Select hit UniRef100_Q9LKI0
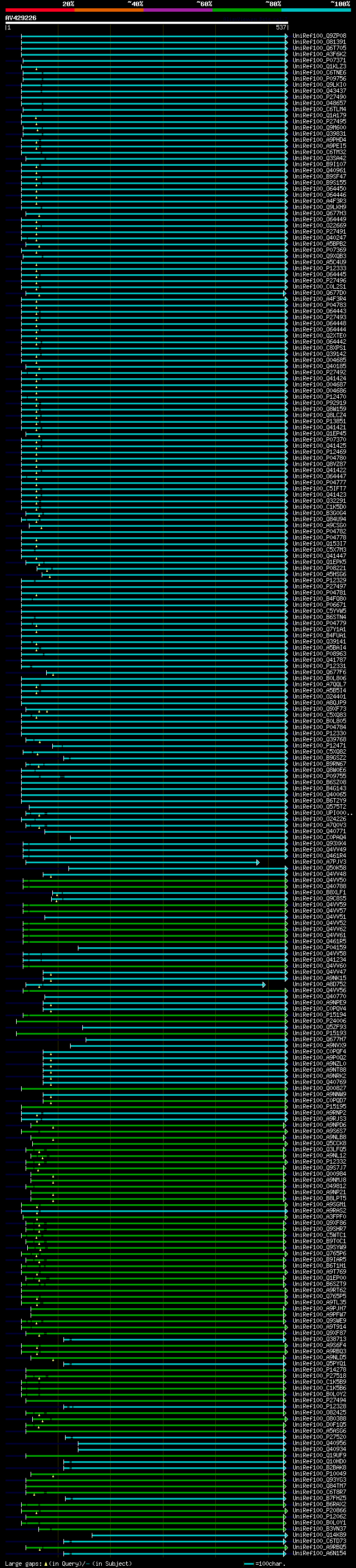 click(x=319, y=85)
